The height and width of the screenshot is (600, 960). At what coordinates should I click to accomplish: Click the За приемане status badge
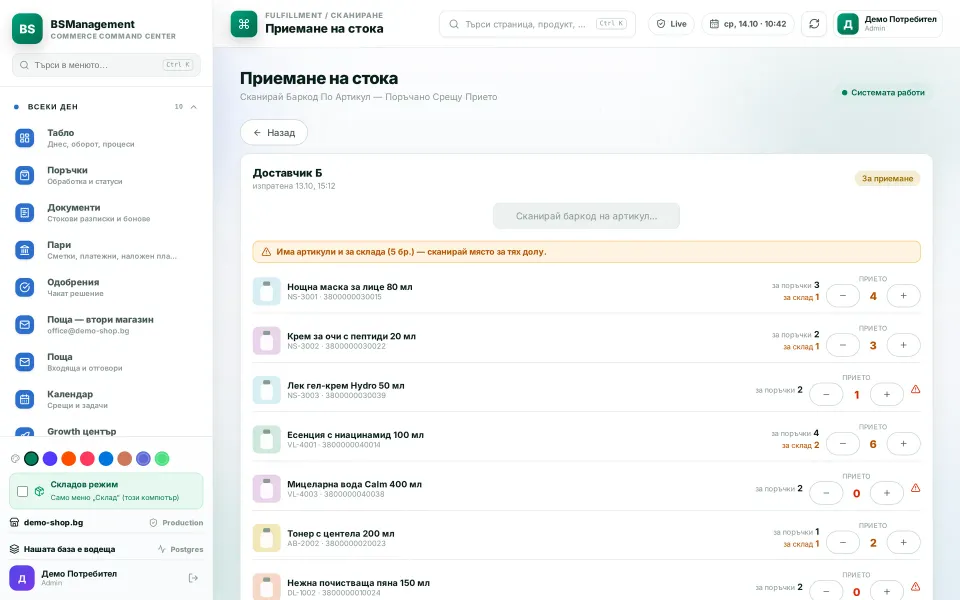(x=887, y=179)
